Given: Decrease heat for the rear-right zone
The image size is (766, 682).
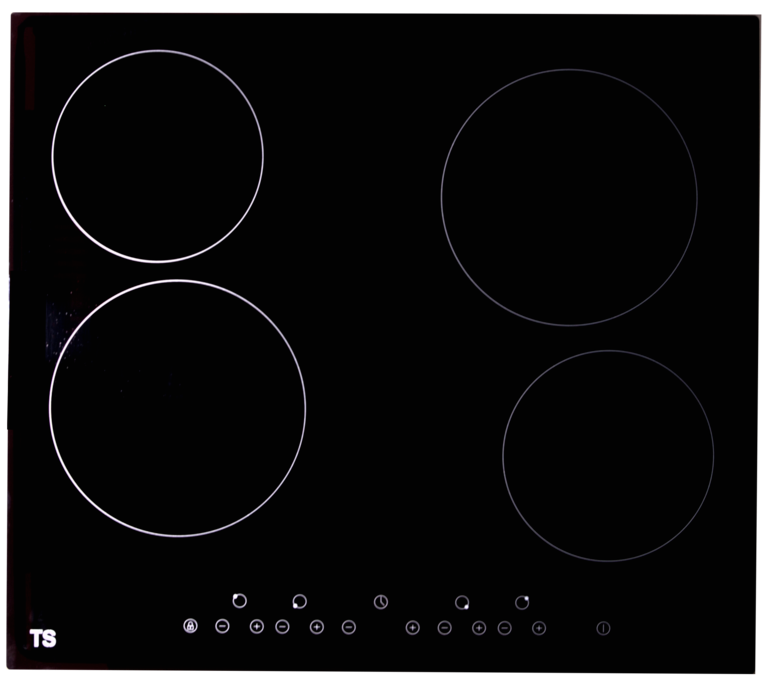Looking at the screenshot, I should click(505, 628).
